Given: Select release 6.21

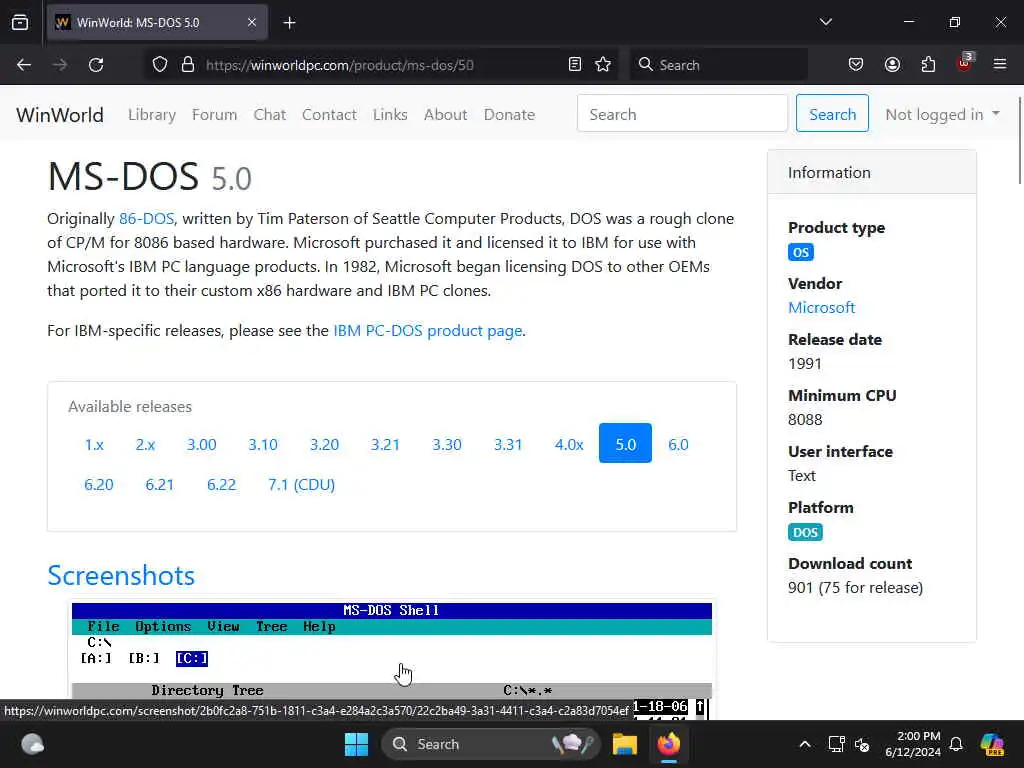Looking at the screenshot, I should 159,485.
